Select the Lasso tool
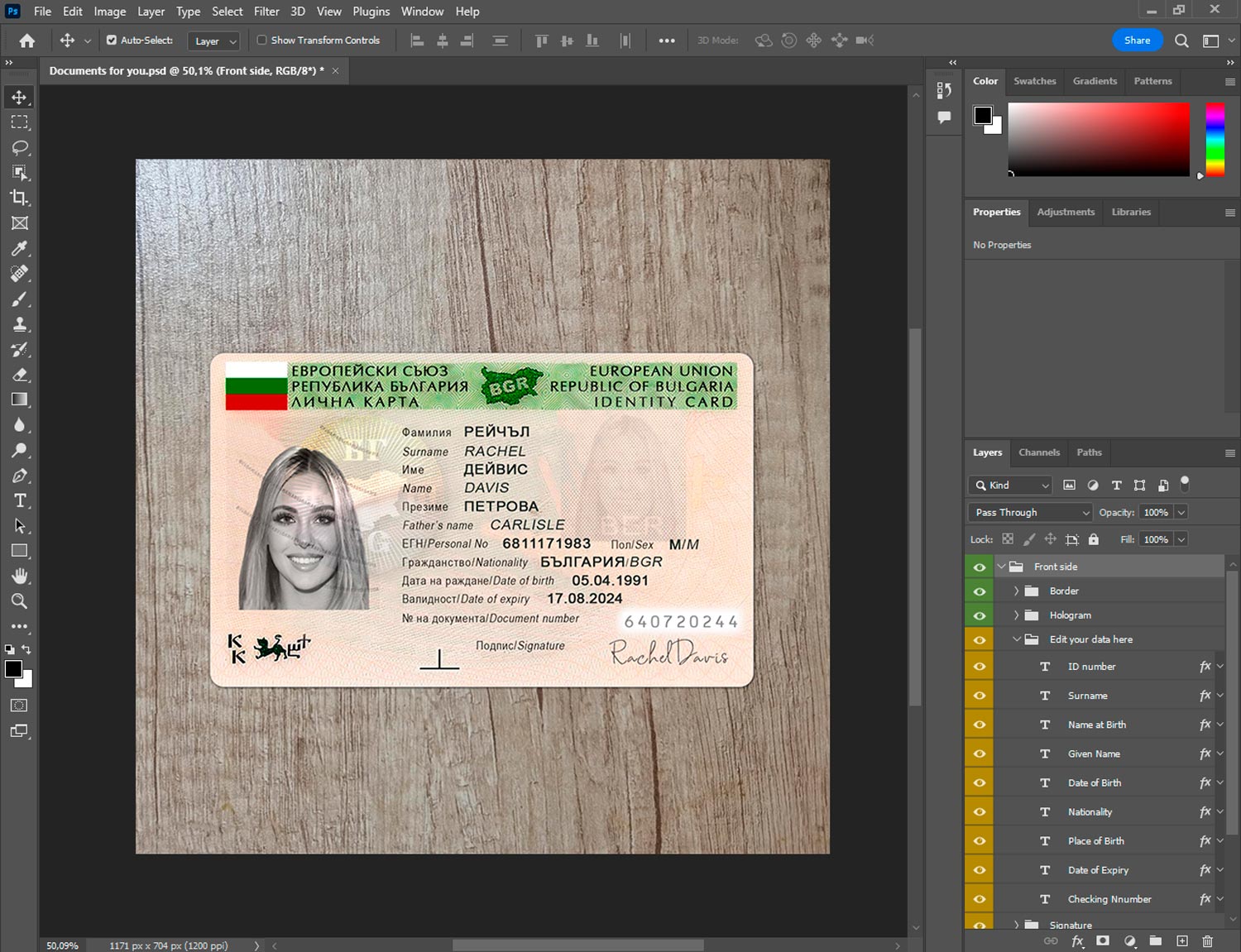 pyautogui.click(x=20, y=147)
